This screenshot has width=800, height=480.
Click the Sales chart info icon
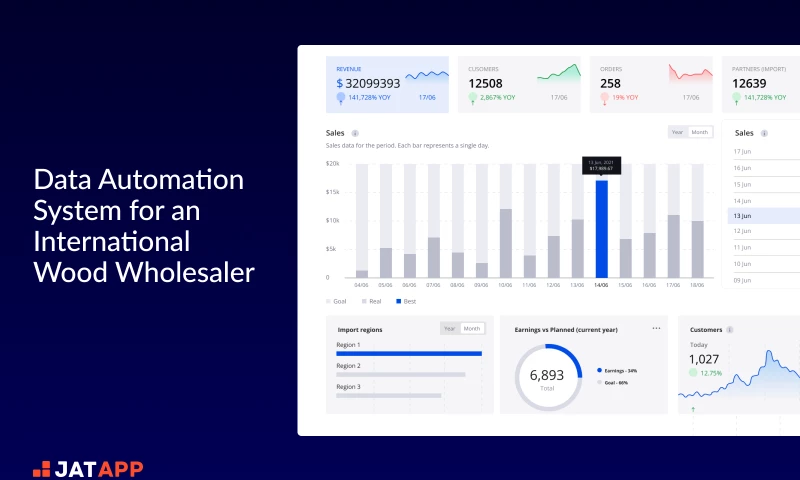click(x=355, y=133)
